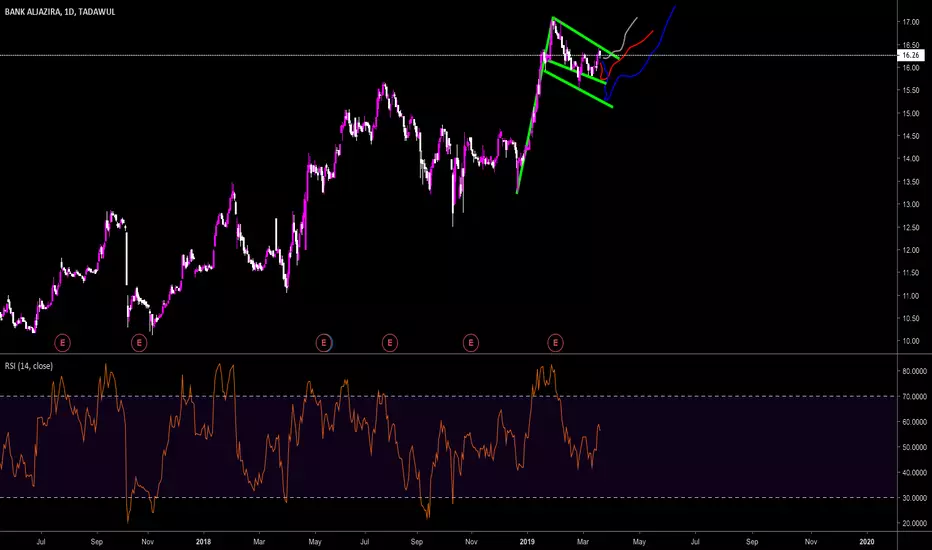Click the 16.26 current price label
Screen dimensions: 932x550
910,55
